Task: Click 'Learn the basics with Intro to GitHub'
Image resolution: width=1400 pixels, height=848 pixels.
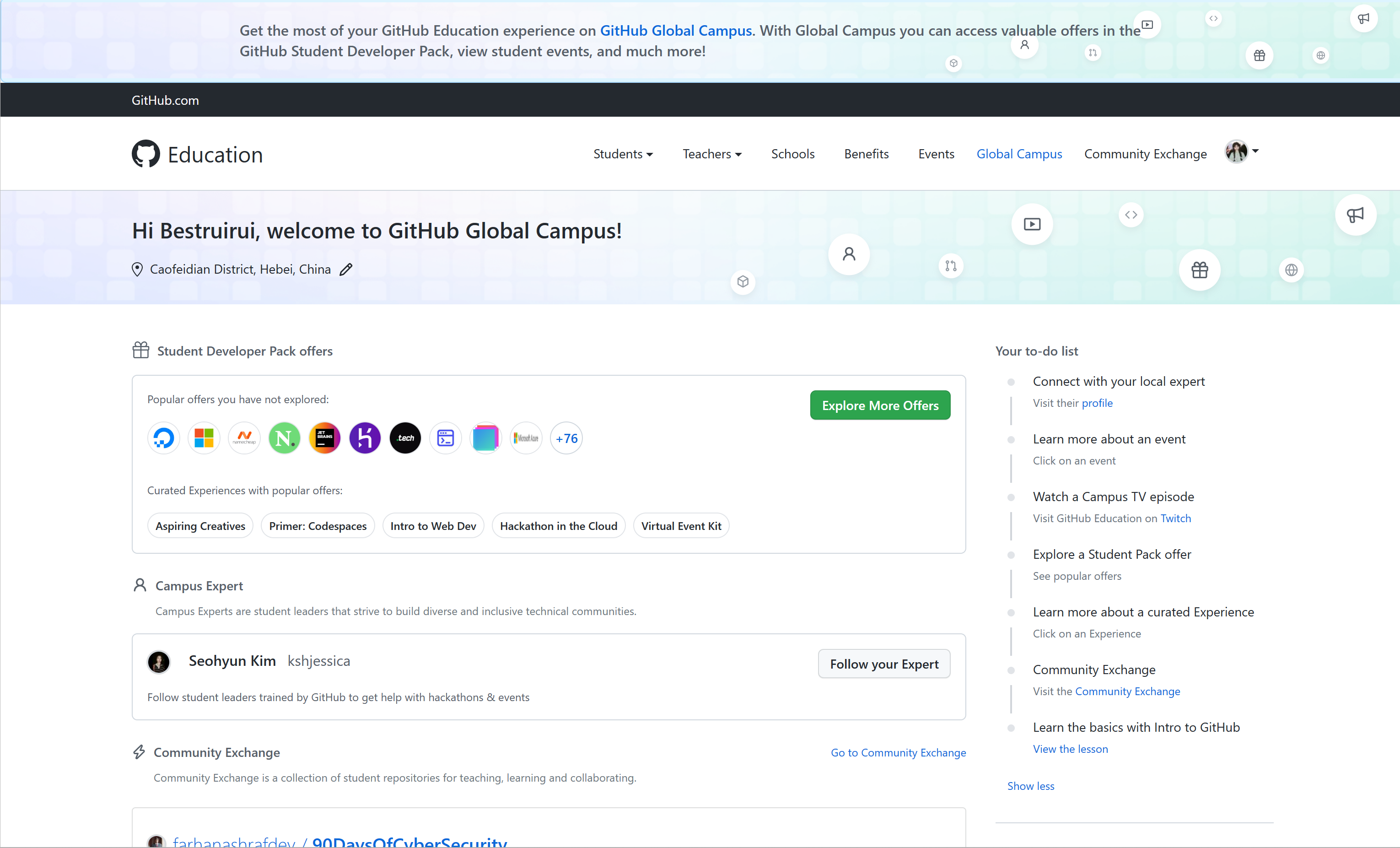Action: coord(1136,728)
